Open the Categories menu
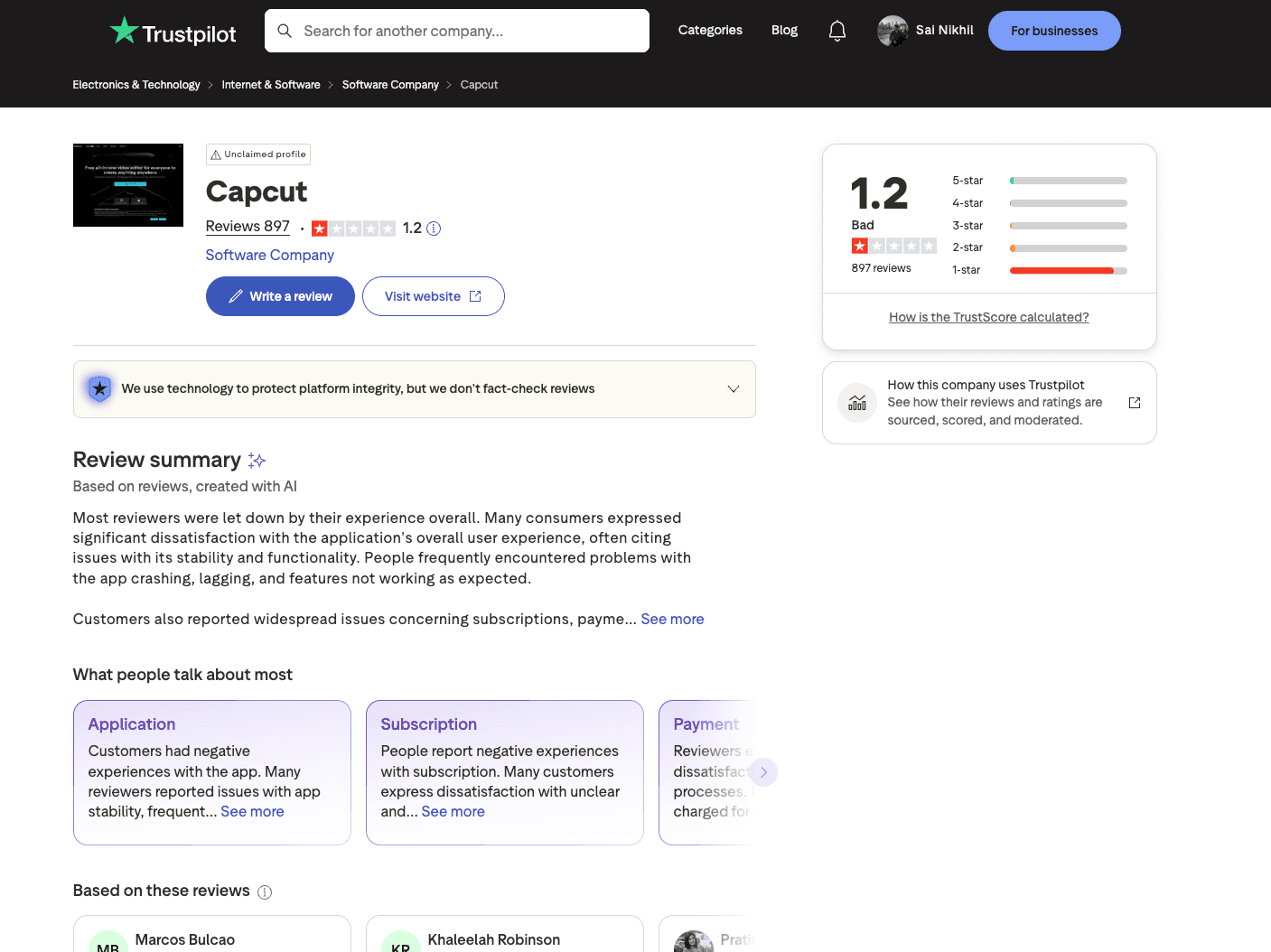Viewport: 1271px width, 952px height. (x=710, y=30)
